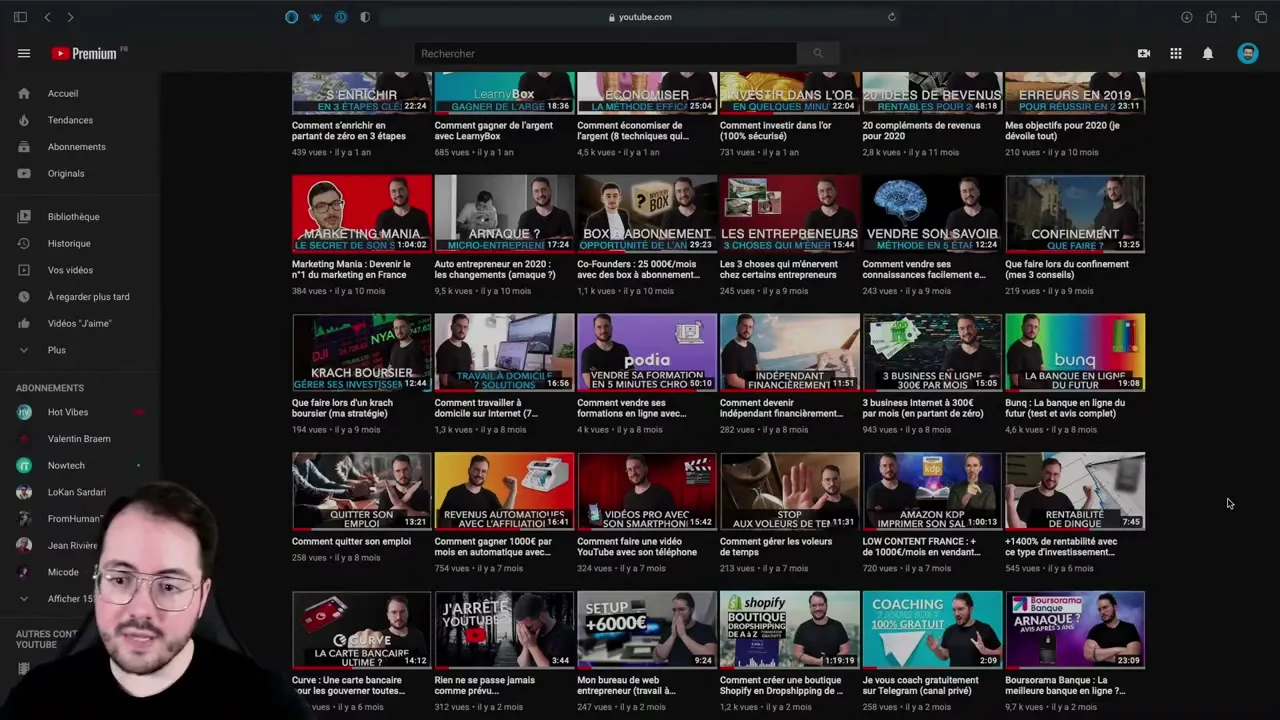
Task: Select Vos vidéos in the sidebar
Action: pyautogui.click(x=24, y=270)
